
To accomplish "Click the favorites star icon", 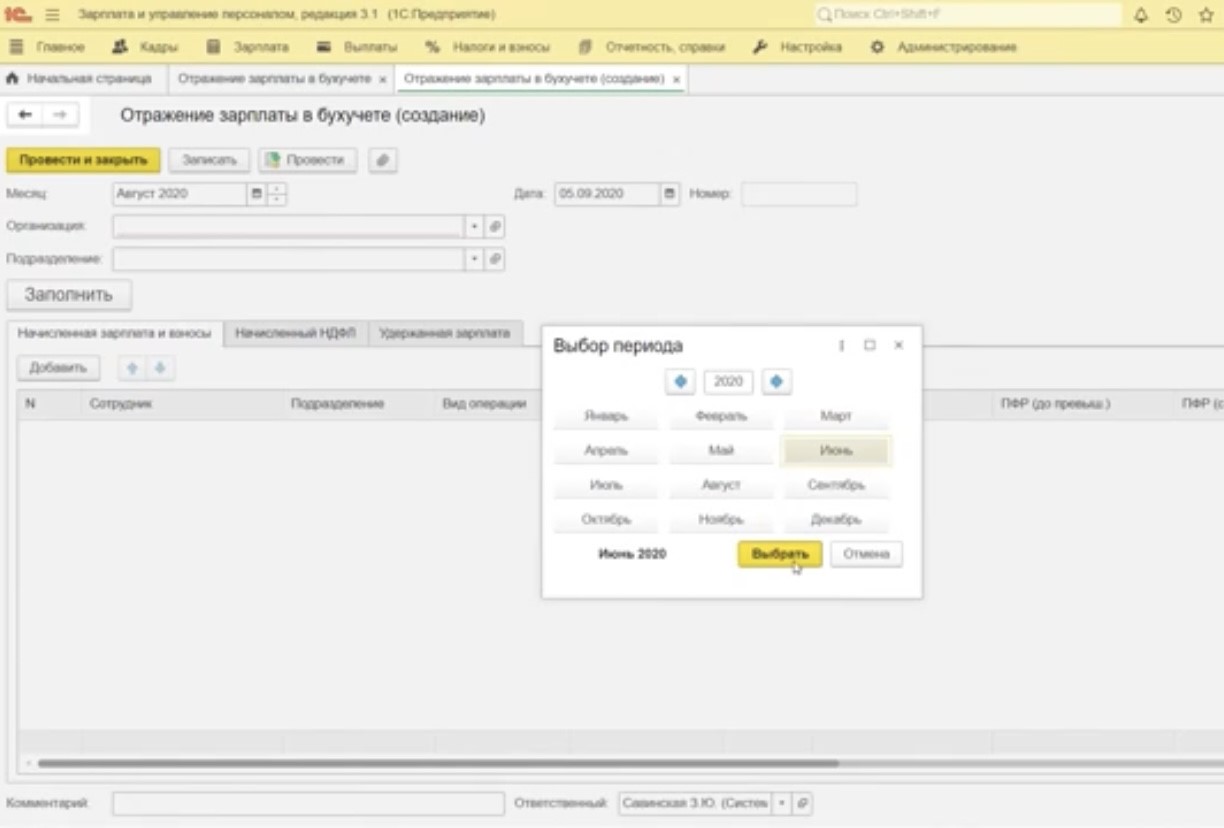I will 1205,15.
